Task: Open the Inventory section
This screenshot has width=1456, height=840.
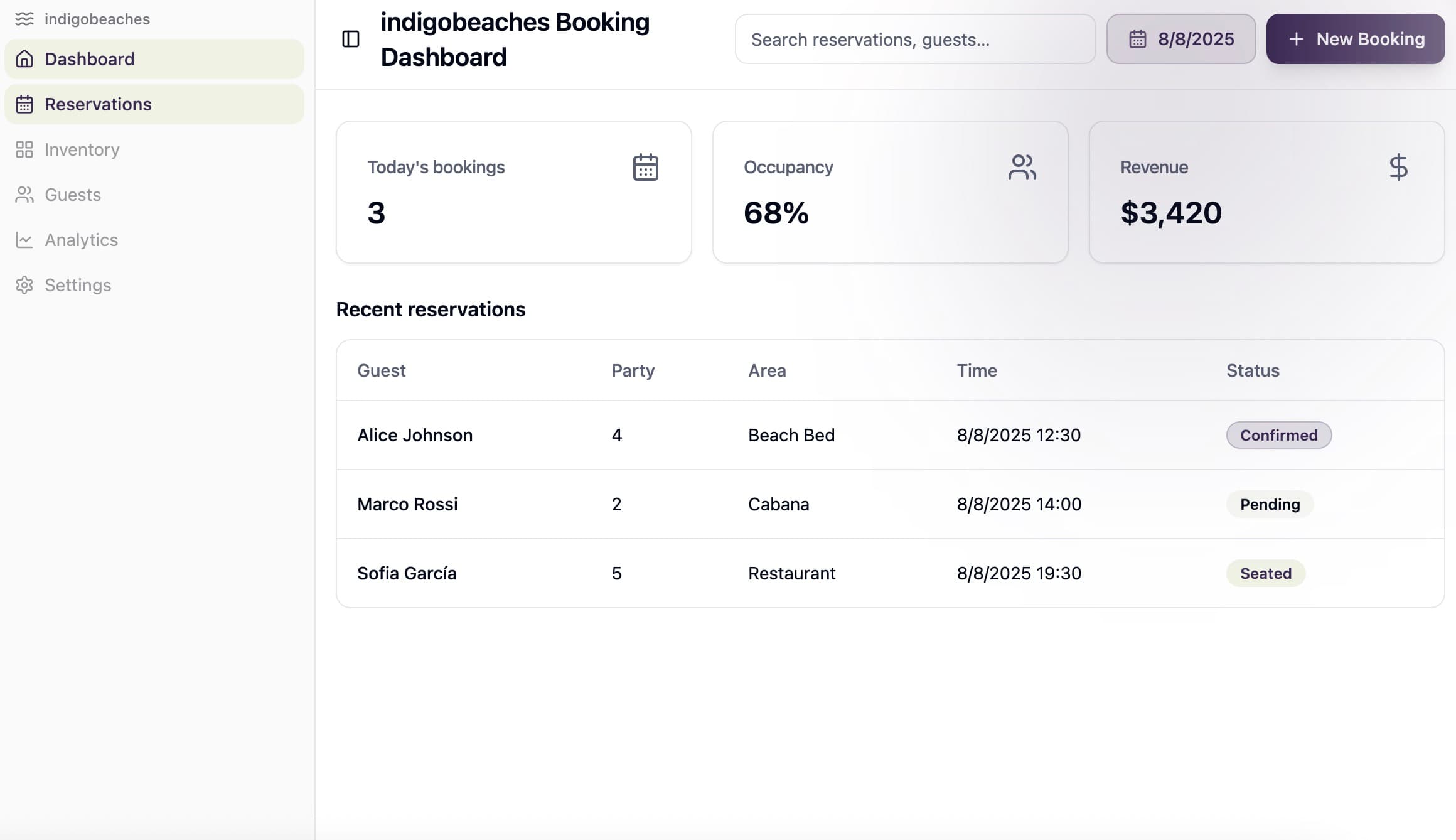Action: coord(154,149)
